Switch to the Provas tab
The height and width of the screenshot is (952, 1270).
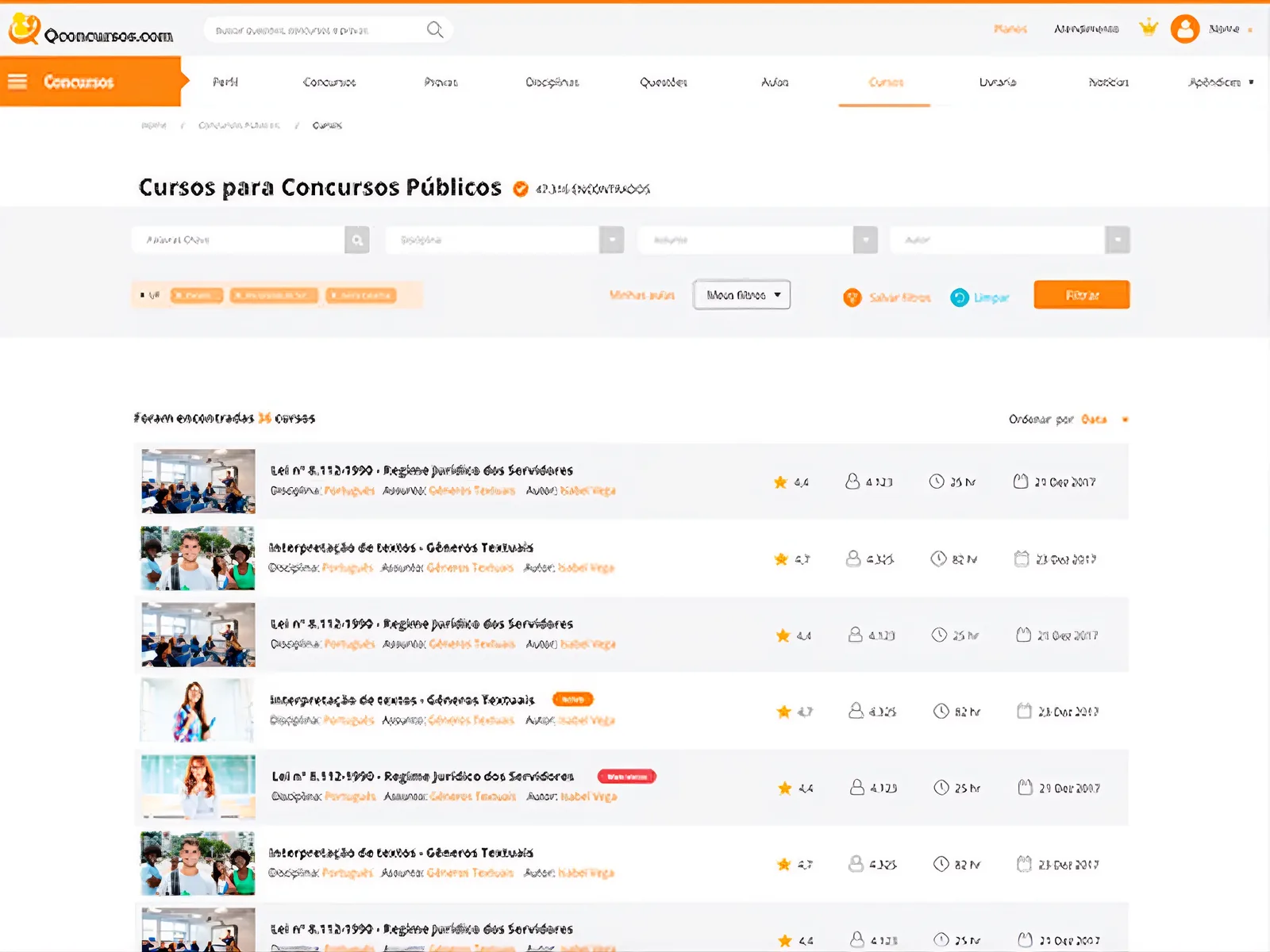point(441,82)
